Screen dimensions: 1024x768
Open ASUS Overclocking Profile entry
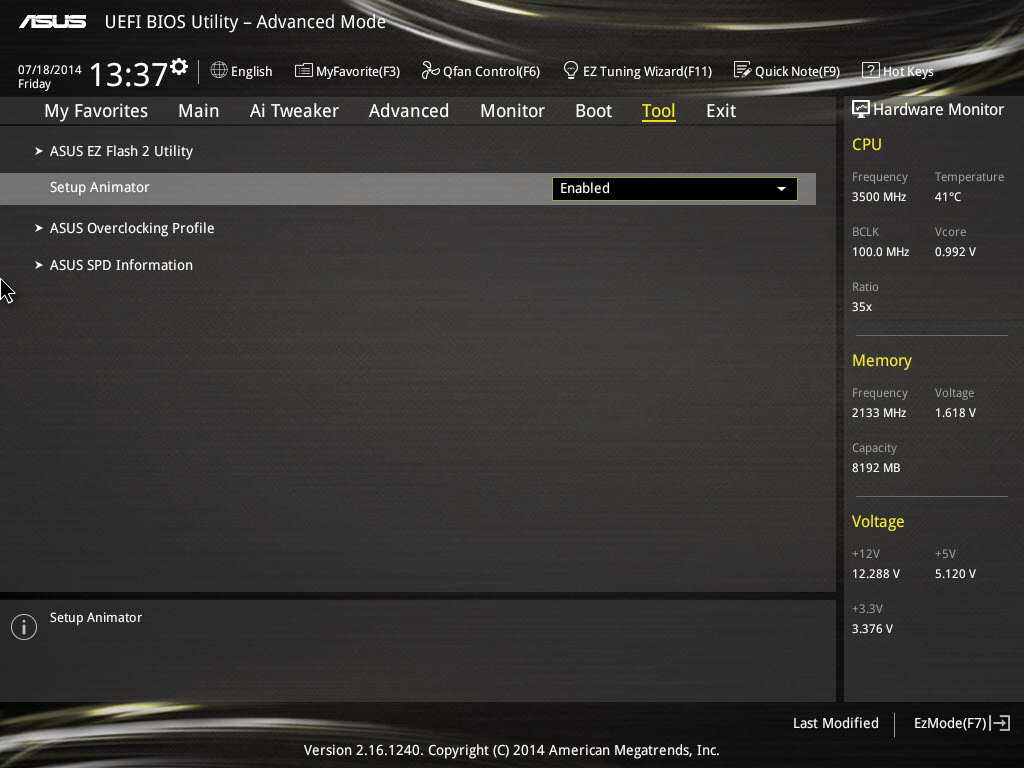pyautogui.click(x=132, y=228)
